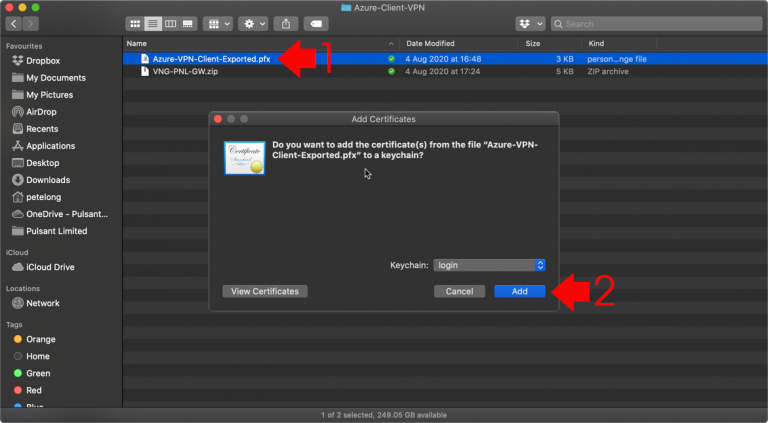Close the Add Certificates dialog window

point(218,119)
